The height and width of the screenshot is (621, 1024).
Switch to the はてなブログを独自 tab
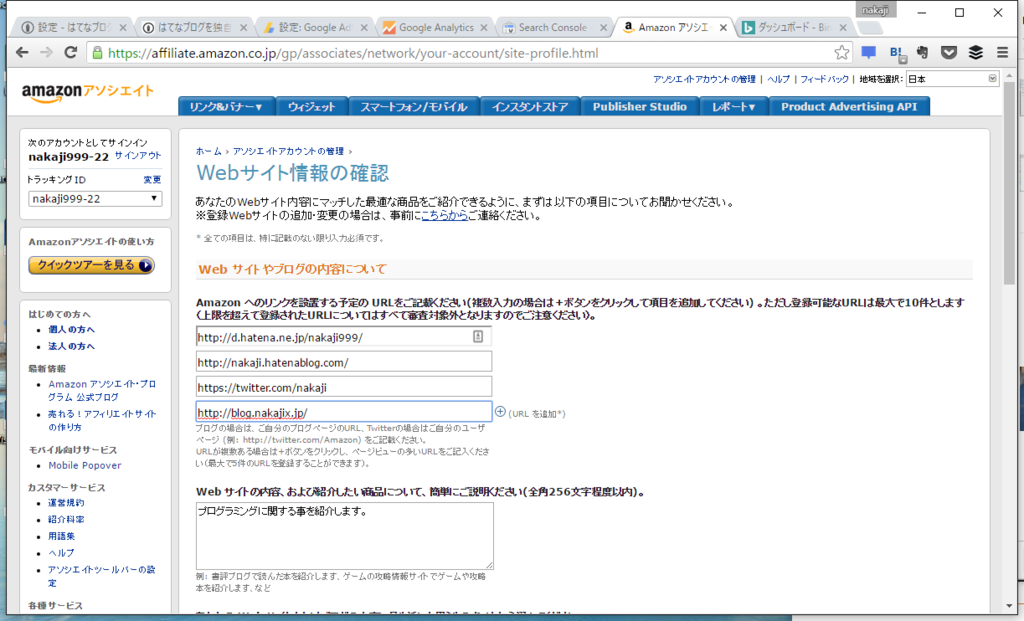(193, 27)
